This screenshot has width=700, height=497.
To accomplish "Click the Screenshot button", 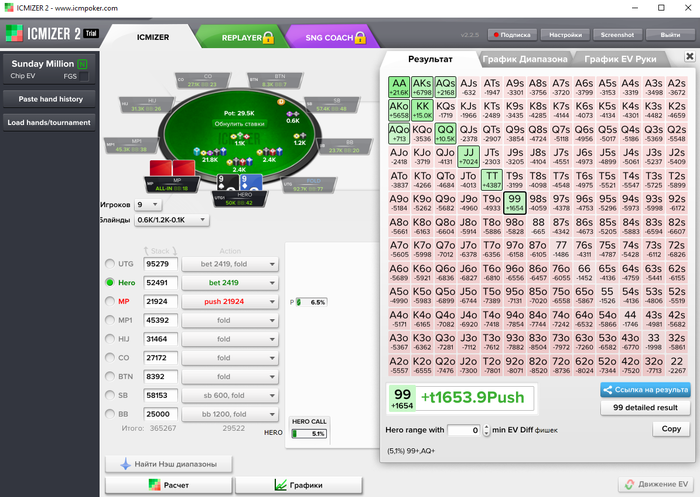I will click(x=617, y=35).
